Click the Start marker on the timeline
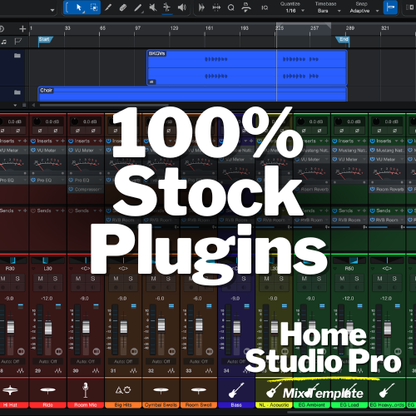This screenshot has height=416, width=416. 45,40
